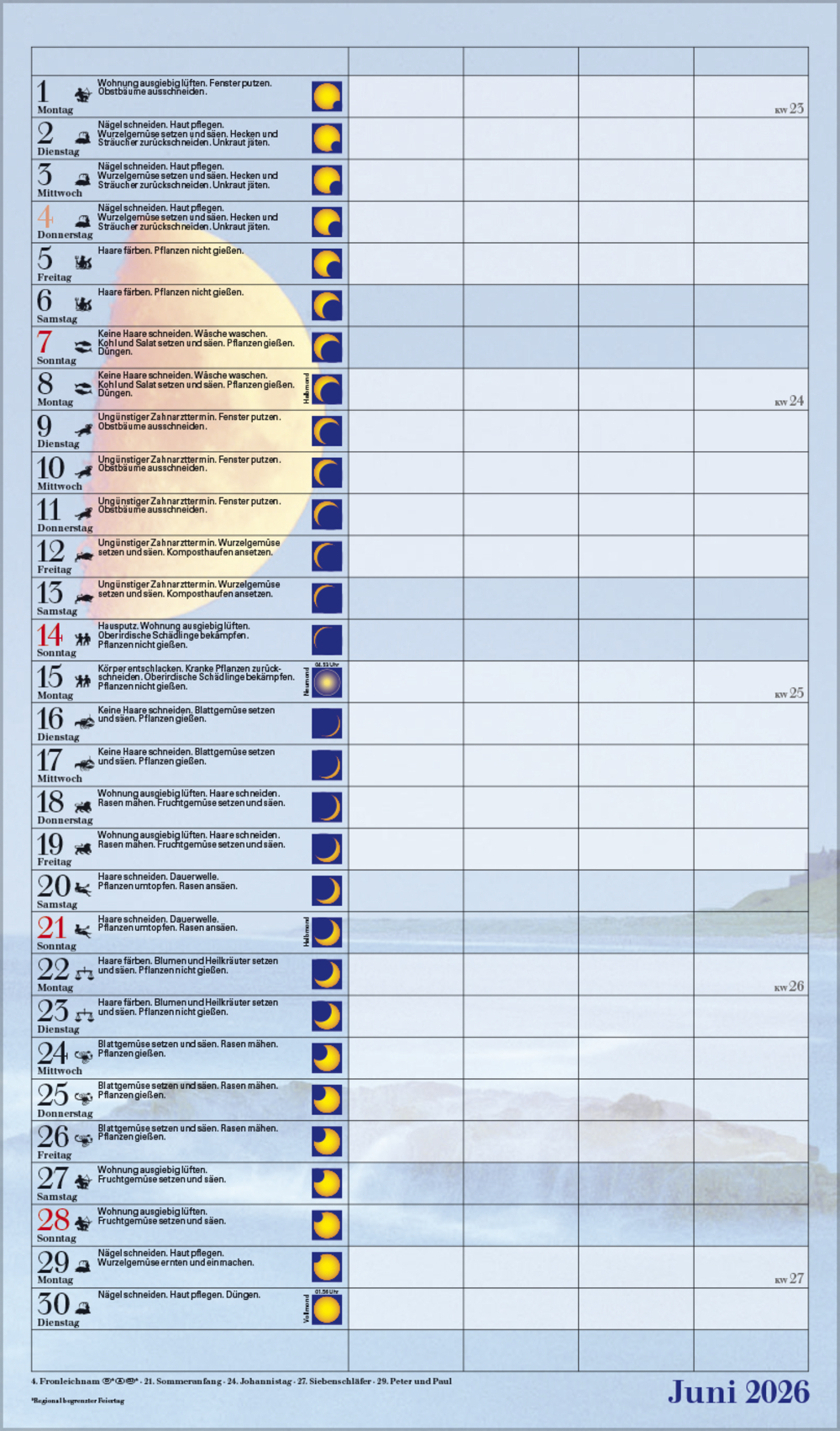The width and height of the screenshot is (840, 1431).
Task: Select the red Sunday date 28
Action: [53, 1218]
